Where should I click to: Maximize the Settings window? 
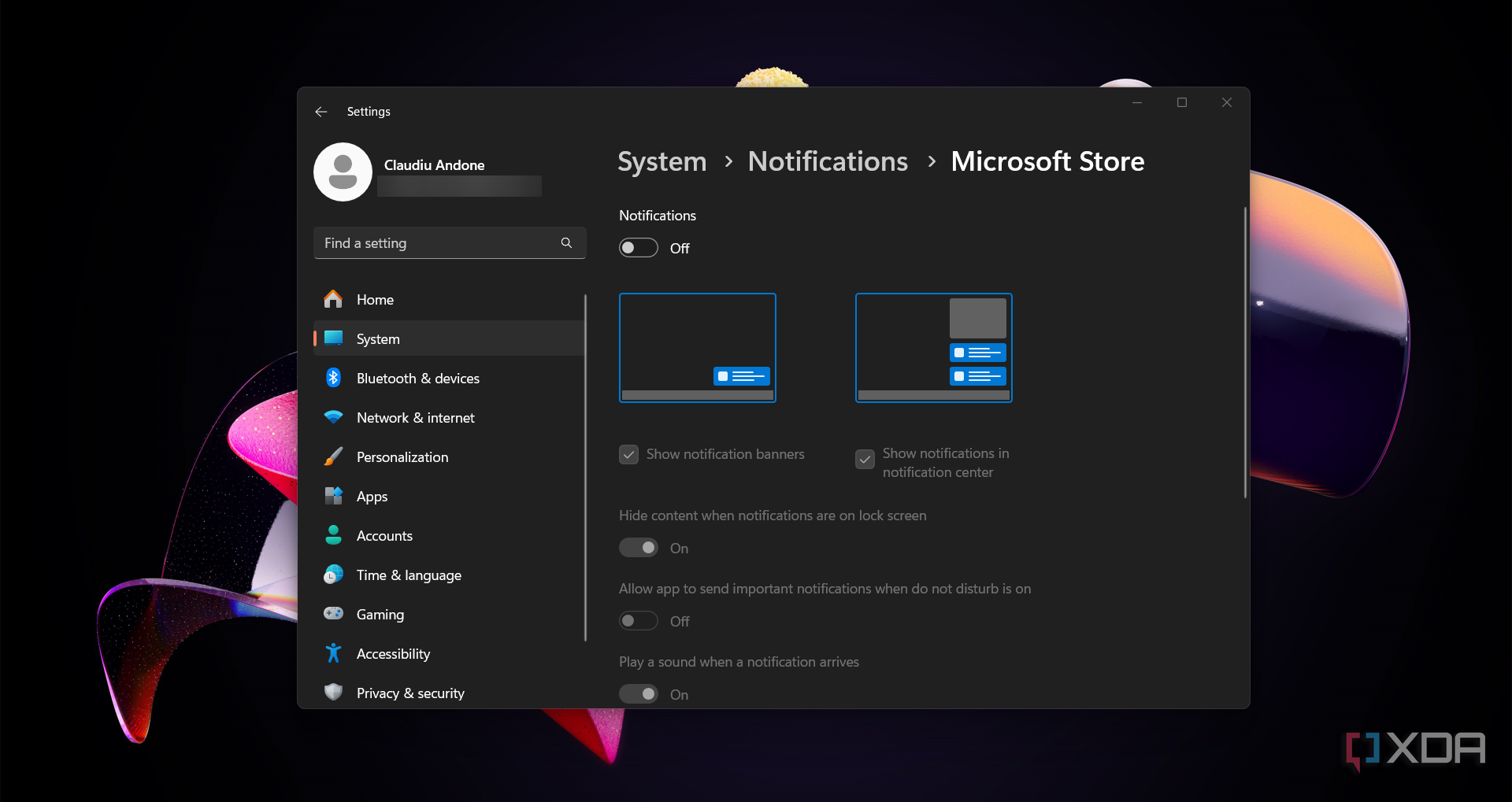pos(1182,102)
